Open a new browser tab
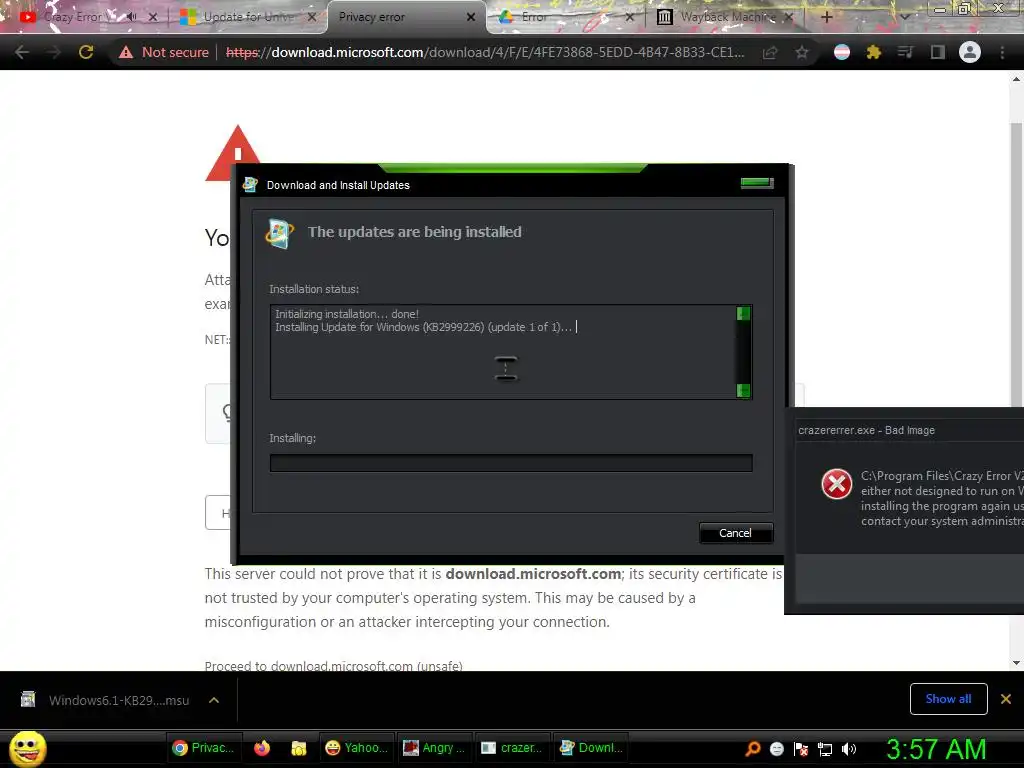Viewport: 1024px width, 768px height. click(x=826, y=17)
